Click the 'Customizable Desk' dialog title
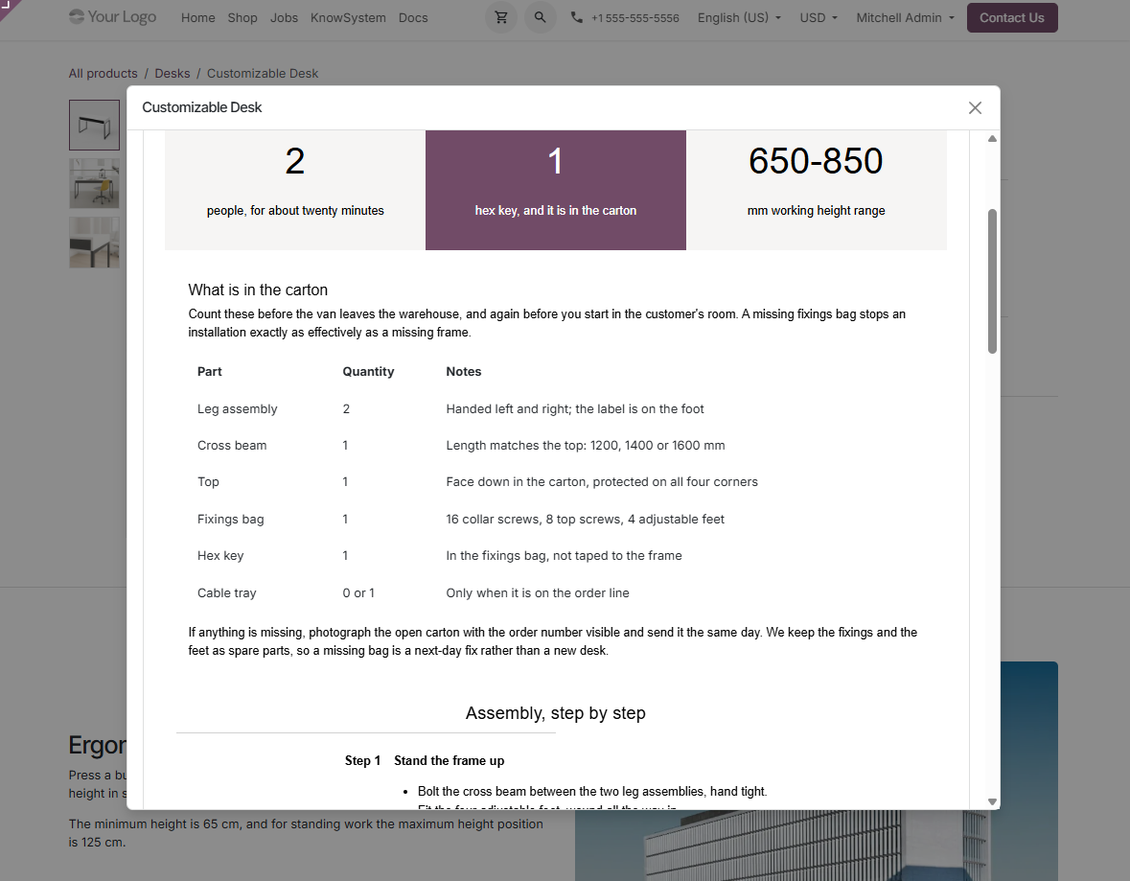Image resolution: width=1130 pixels, height=881 pixels. [x=202, y=107]
